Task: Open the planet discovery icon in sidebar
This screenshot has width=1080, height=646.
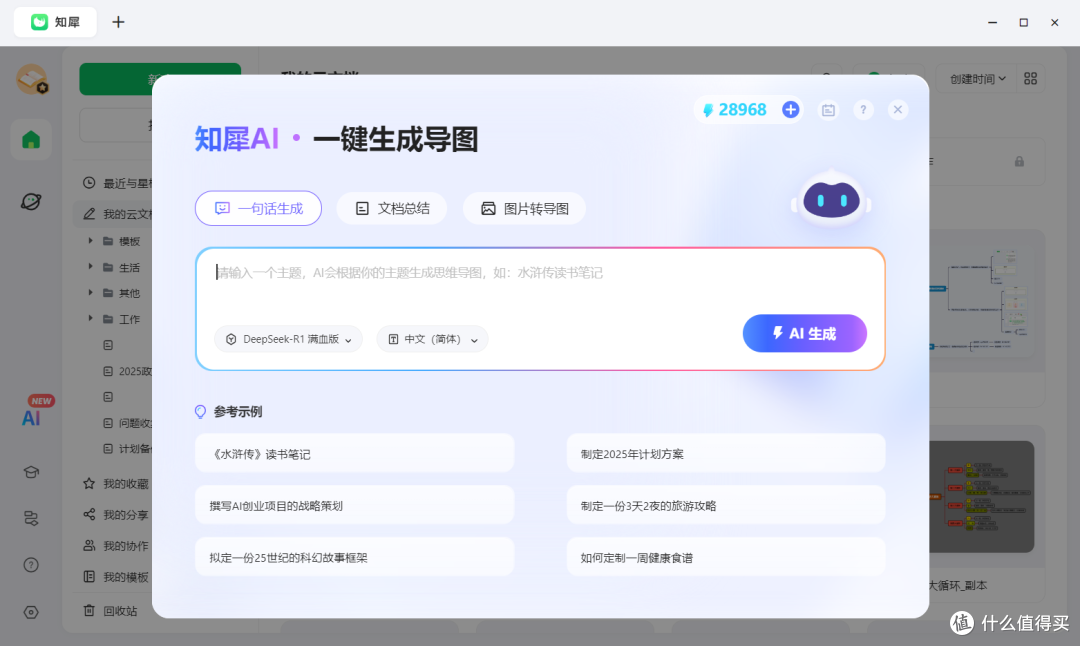Action: tap(31, 201)
